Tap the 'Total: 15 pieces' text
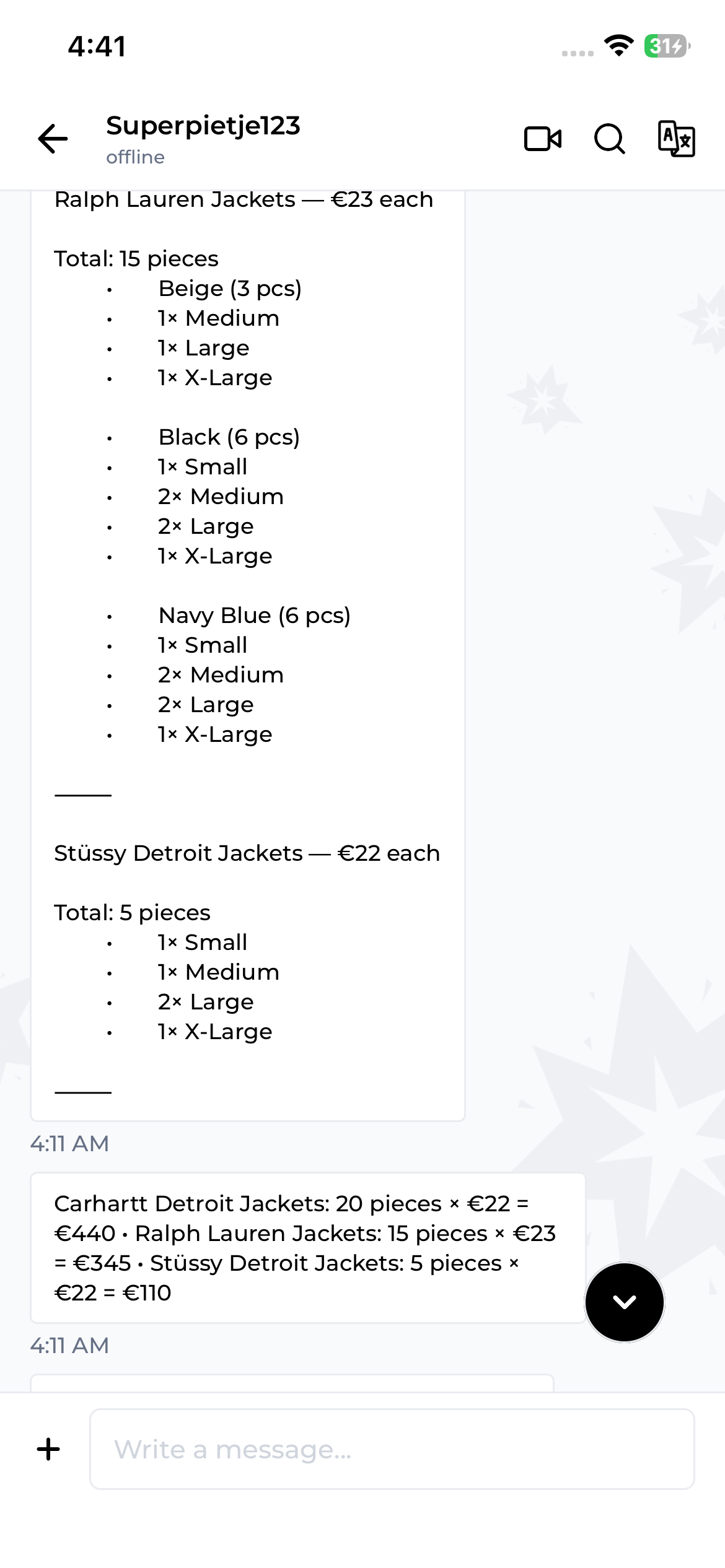This screenshot has height=1568, width=725. 136,259
